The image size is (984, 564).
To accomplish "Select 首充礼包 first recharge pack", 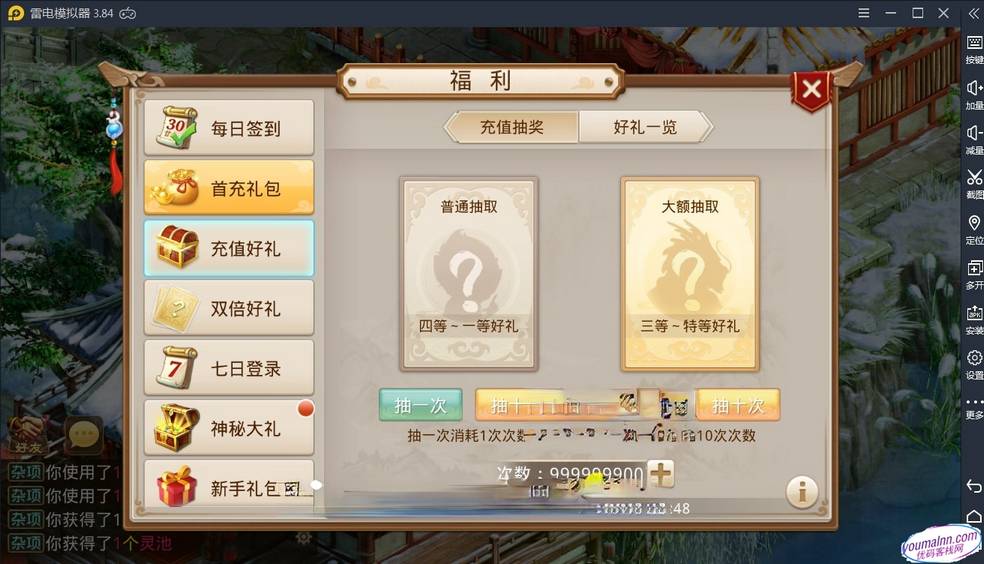I will pos(229,188).
